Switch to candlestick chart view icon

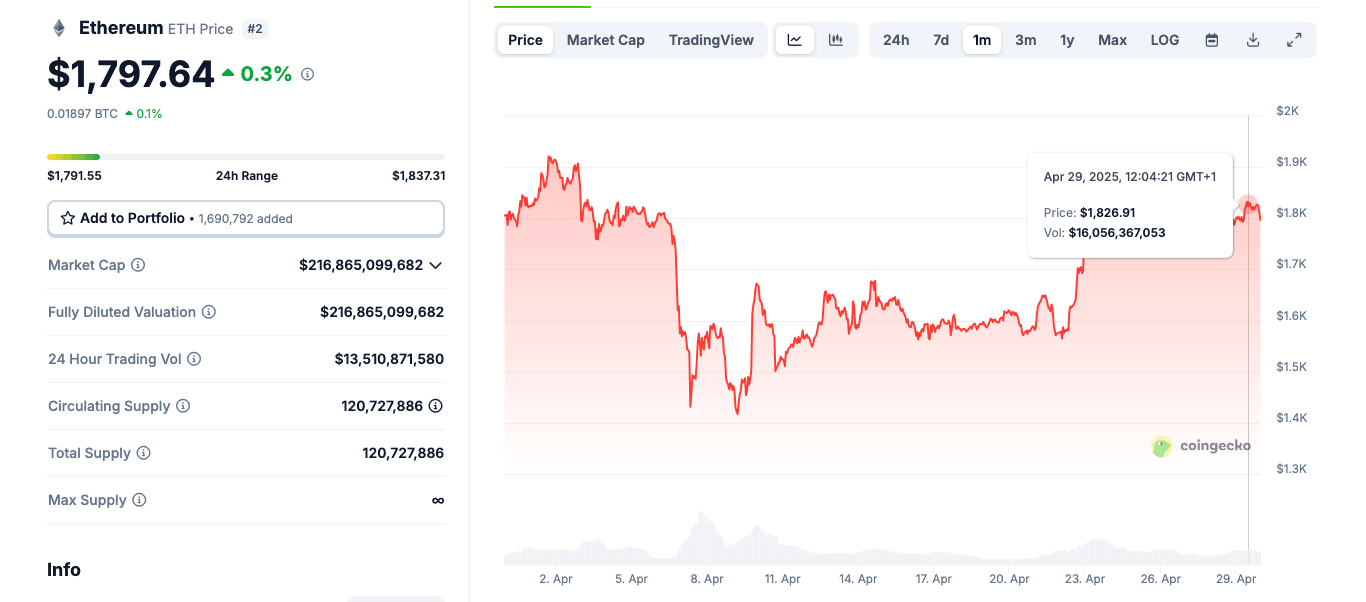(836, 39)
